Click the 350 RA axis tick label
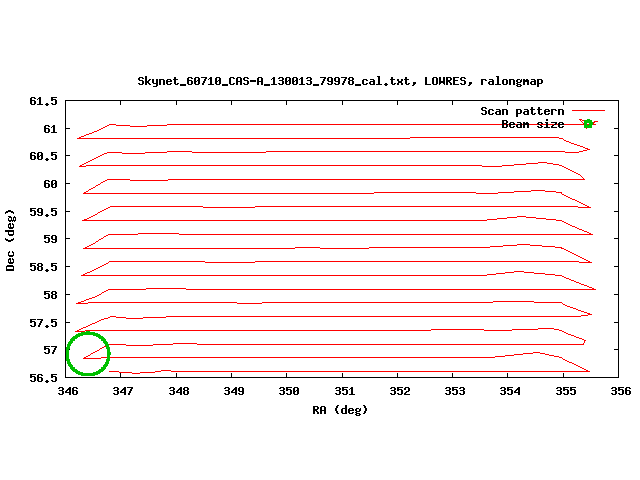The image size is (640, 480). (x=289, y=391)
